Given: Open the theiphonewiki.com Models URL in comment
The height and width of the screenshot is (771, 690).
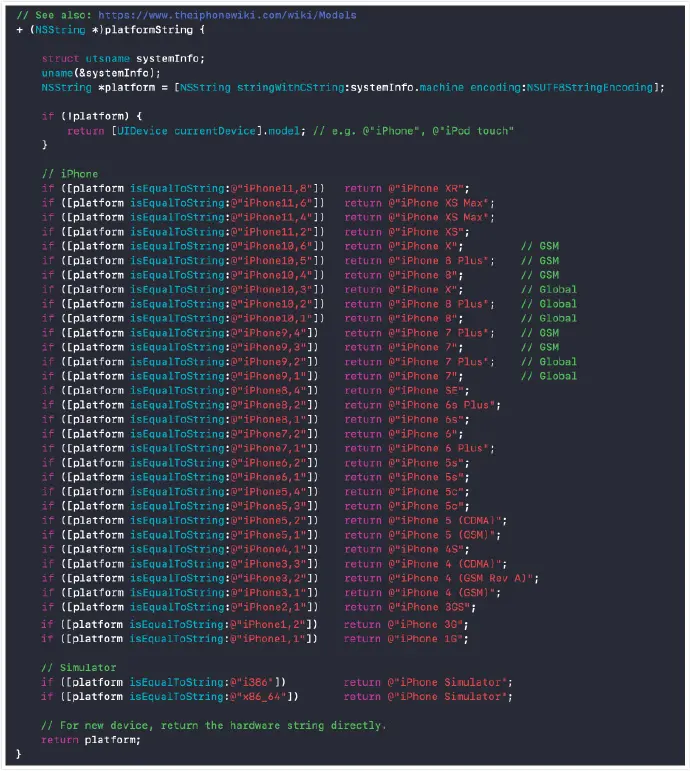Looking at the screenshot, I should click(x=227, y=15).
